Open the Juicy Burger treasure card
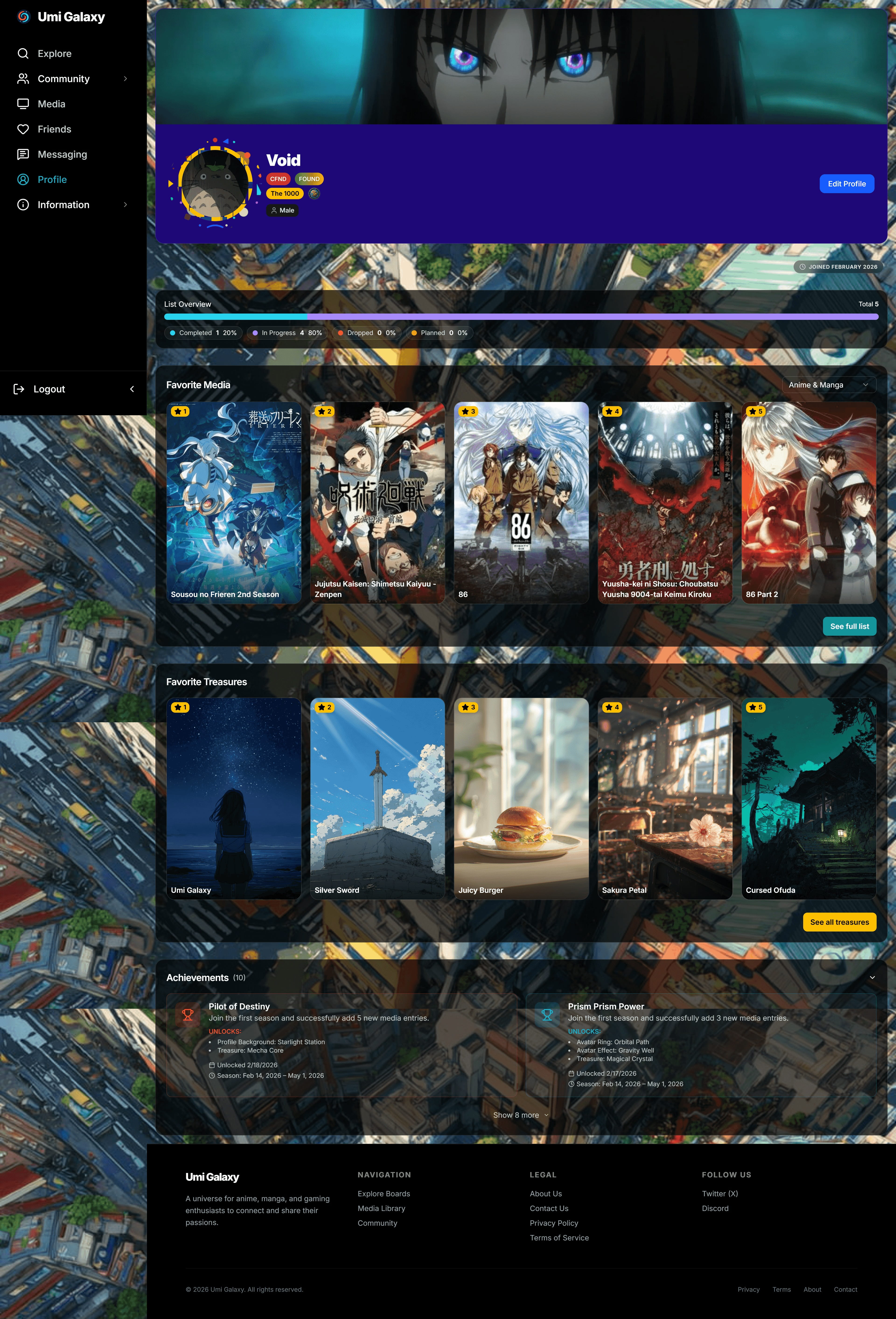 tap(521, 798)
